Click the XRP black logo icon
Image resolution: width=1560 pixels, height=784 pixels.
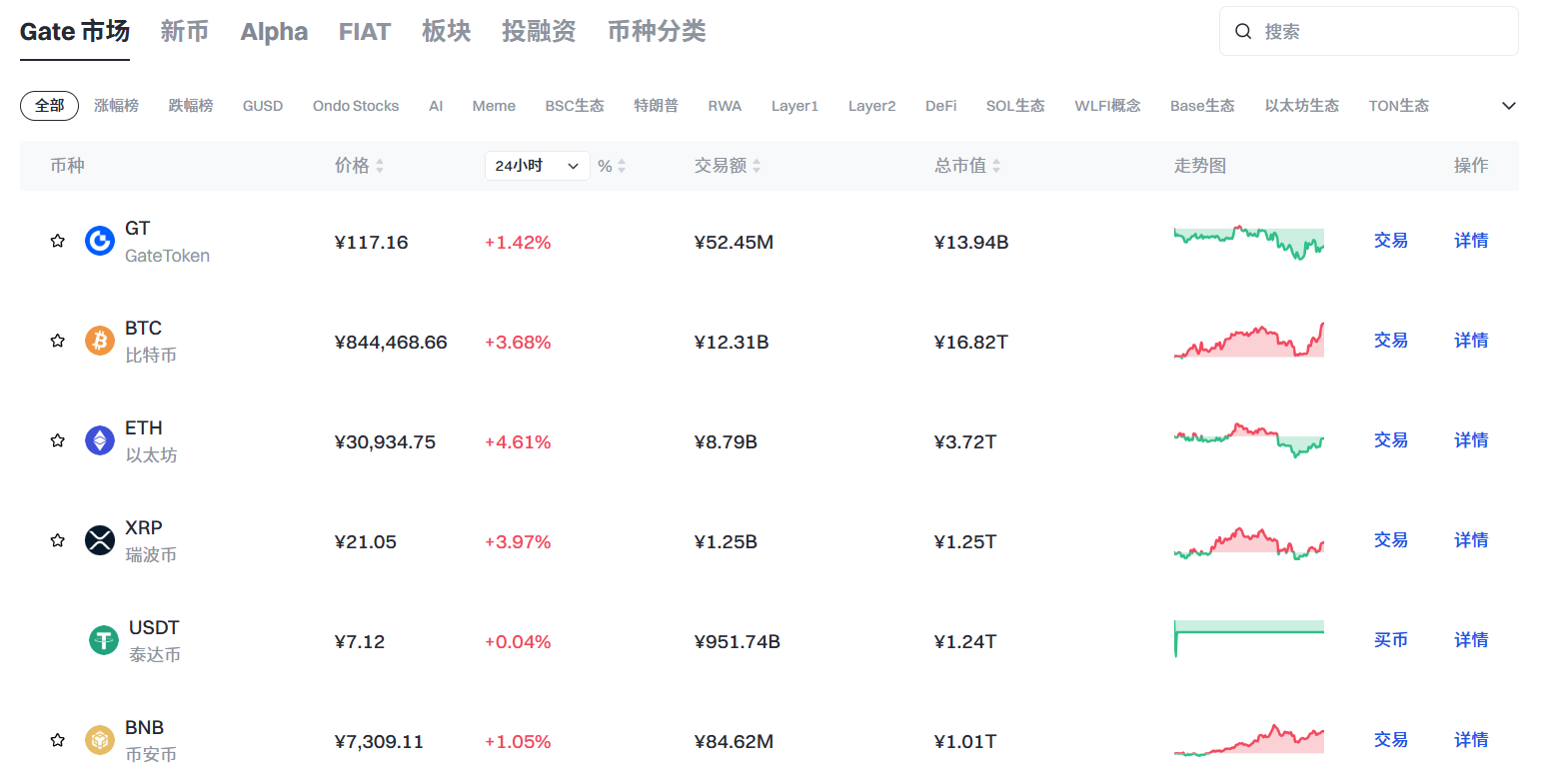[100, 540]
